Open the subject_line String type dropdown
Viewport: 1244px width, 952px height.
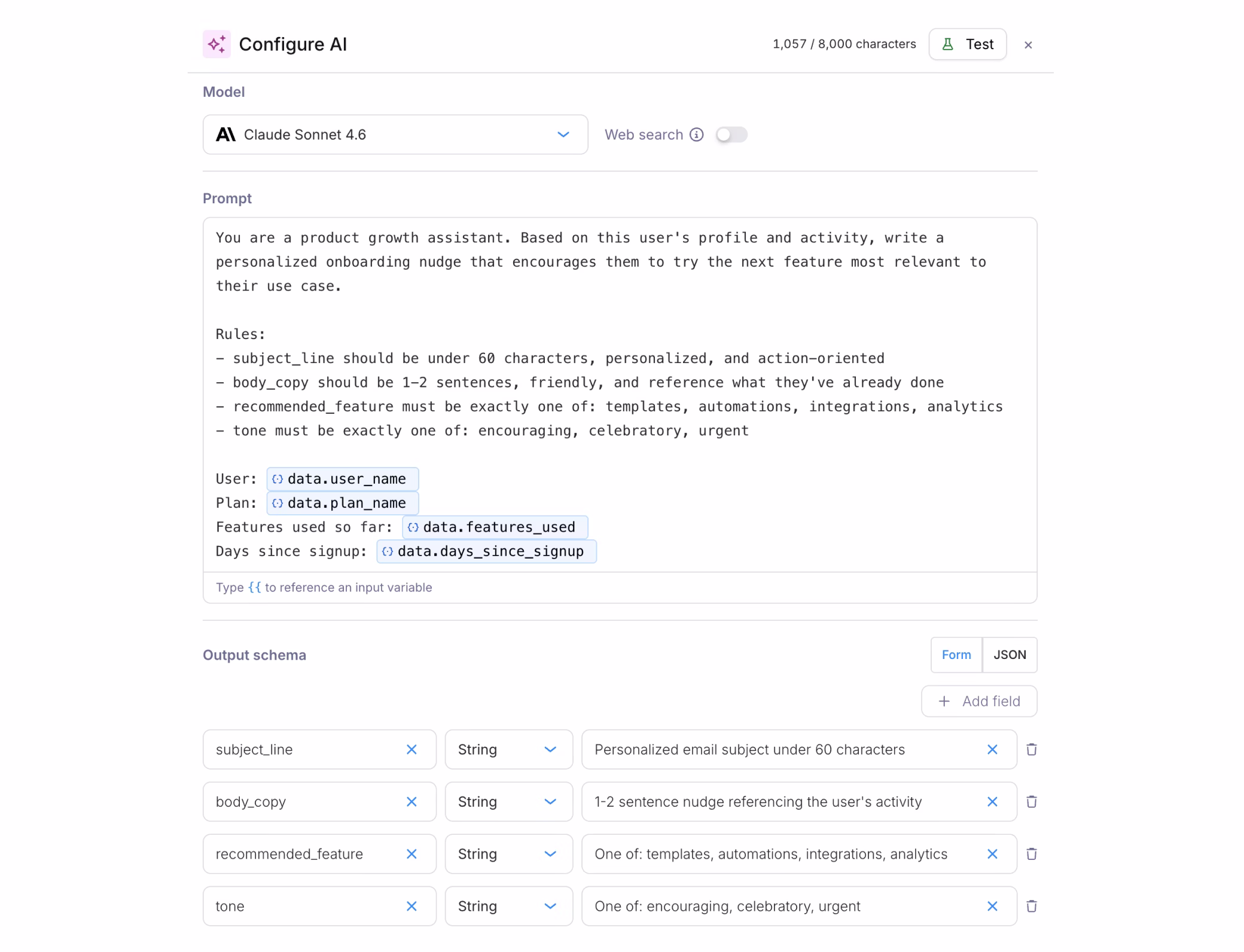[x=508, y=749]
